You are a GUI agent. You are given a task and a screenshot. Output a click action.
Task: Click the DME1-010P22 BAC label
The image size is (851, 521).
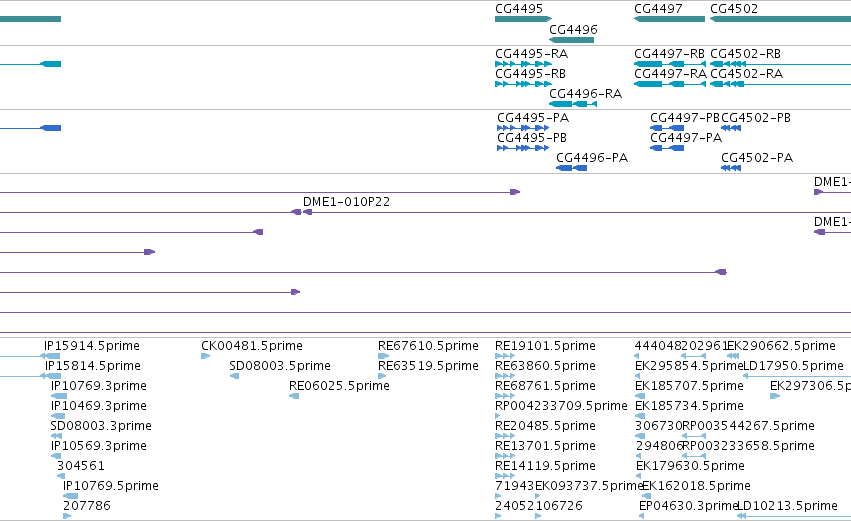coord(346,202)
